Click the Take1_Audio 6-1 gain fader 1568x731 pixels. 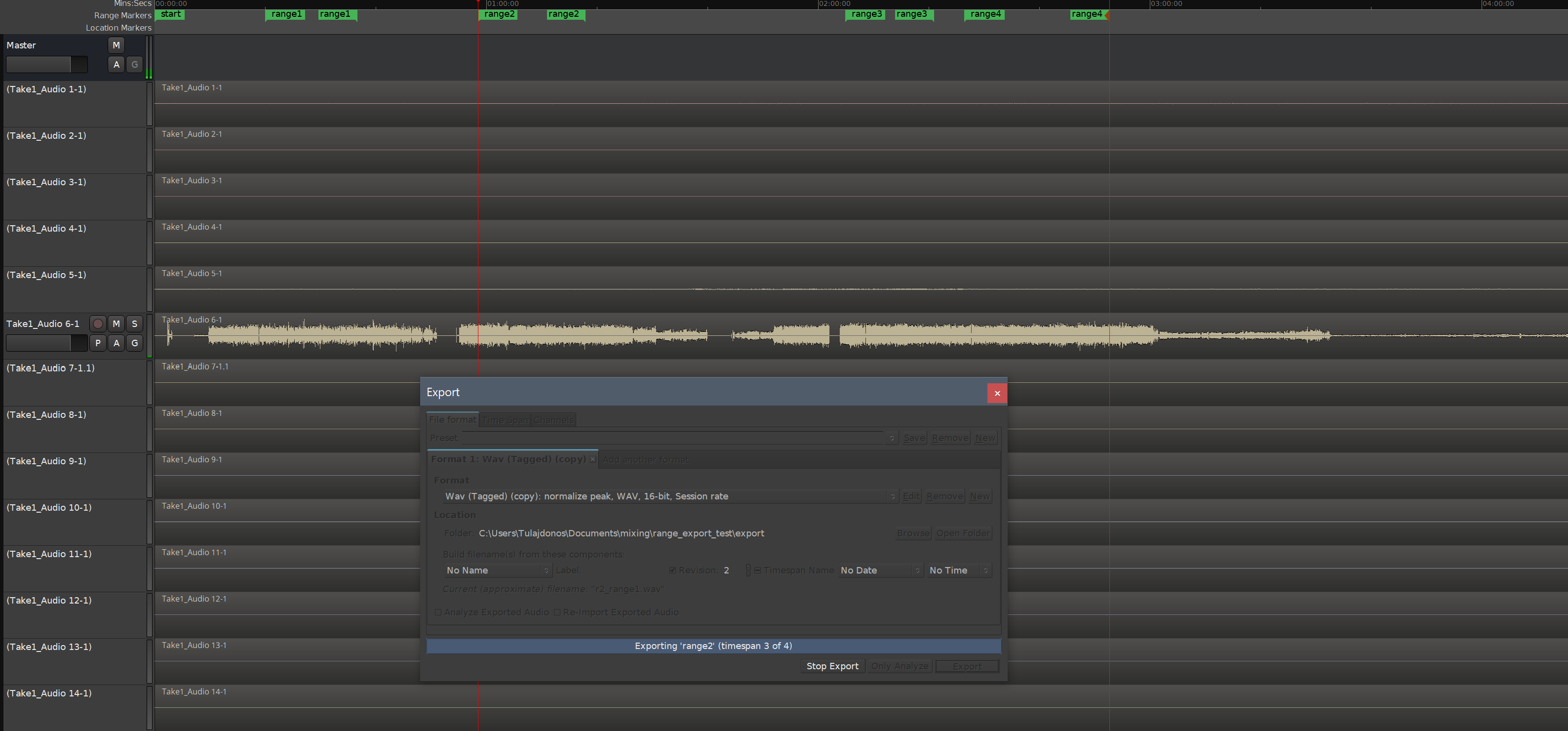pos(46,343)
